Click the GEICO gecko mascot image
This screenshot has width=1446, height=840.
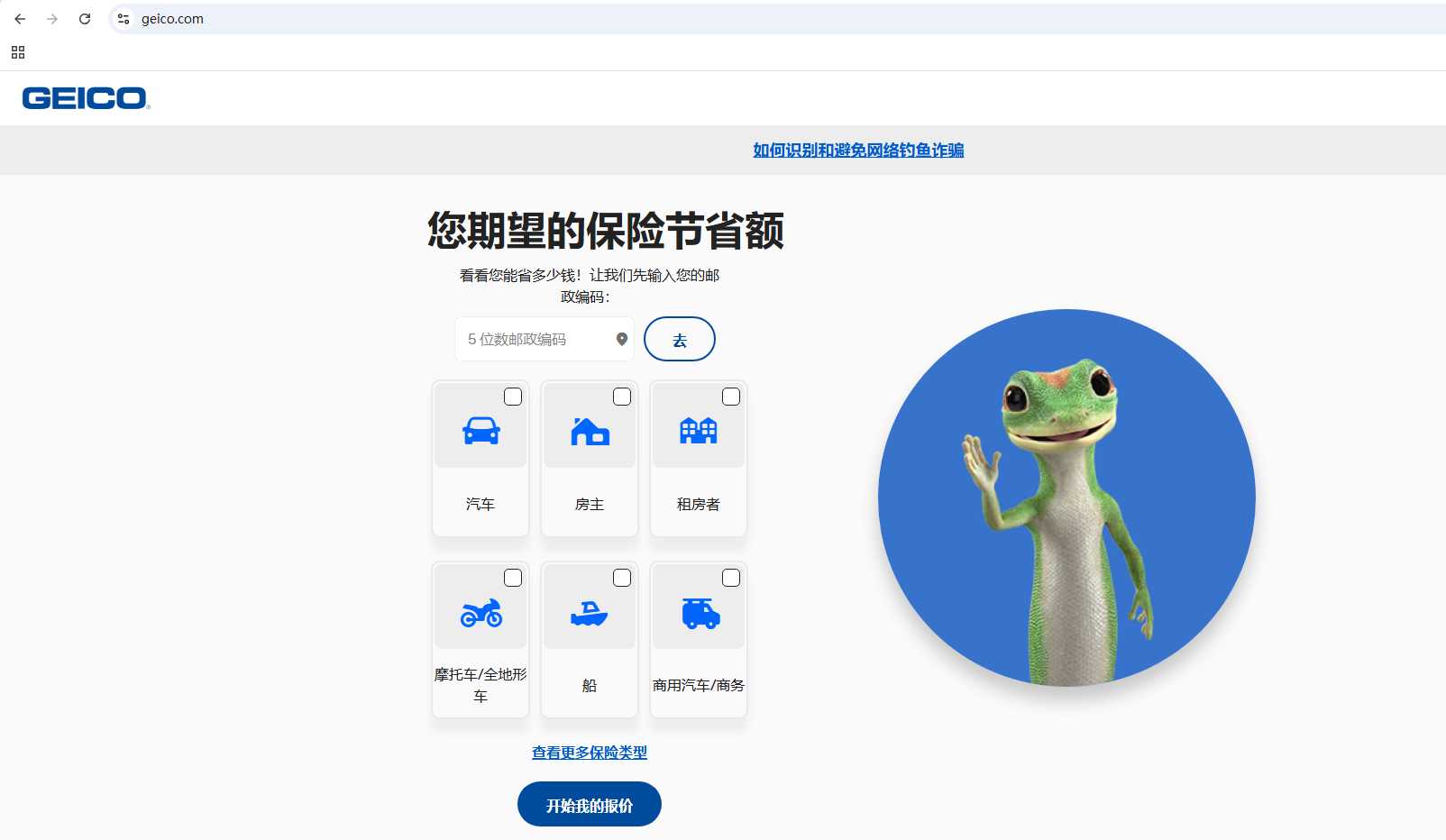[x=1066, y=498]
